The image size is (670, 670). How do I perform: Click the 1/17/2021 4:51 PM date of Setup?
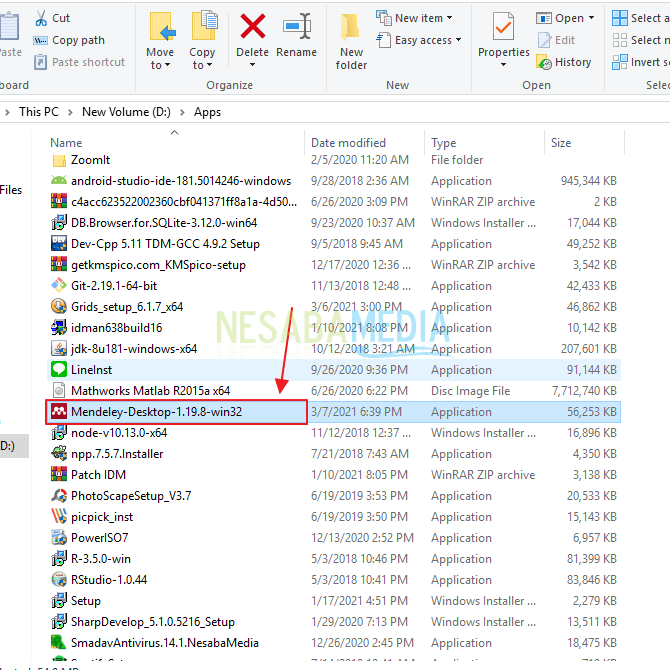pyautogui.click(x=359, y=601)
